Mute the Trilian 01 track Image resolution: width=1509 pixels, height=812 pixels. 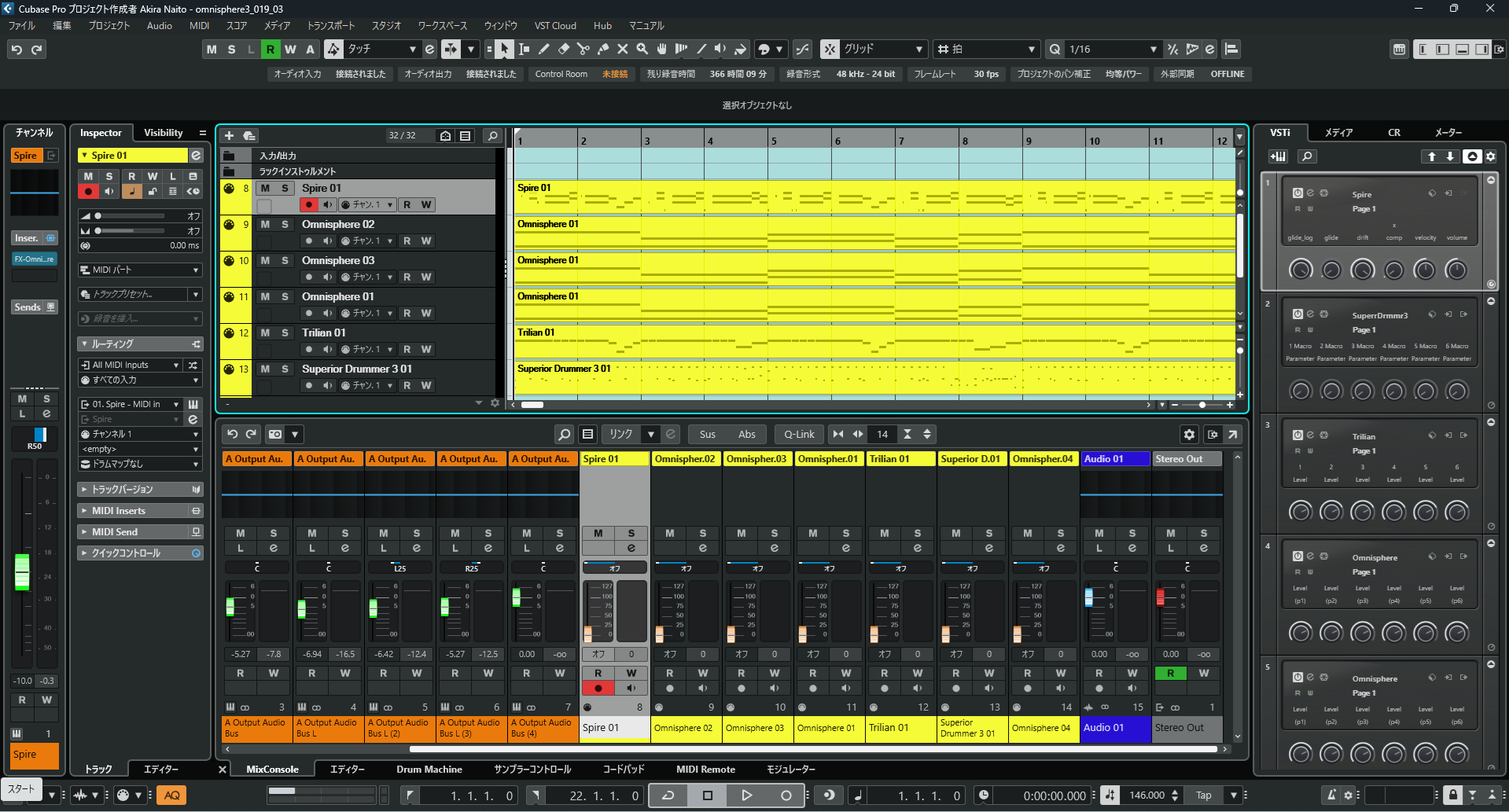coord(265,333)
